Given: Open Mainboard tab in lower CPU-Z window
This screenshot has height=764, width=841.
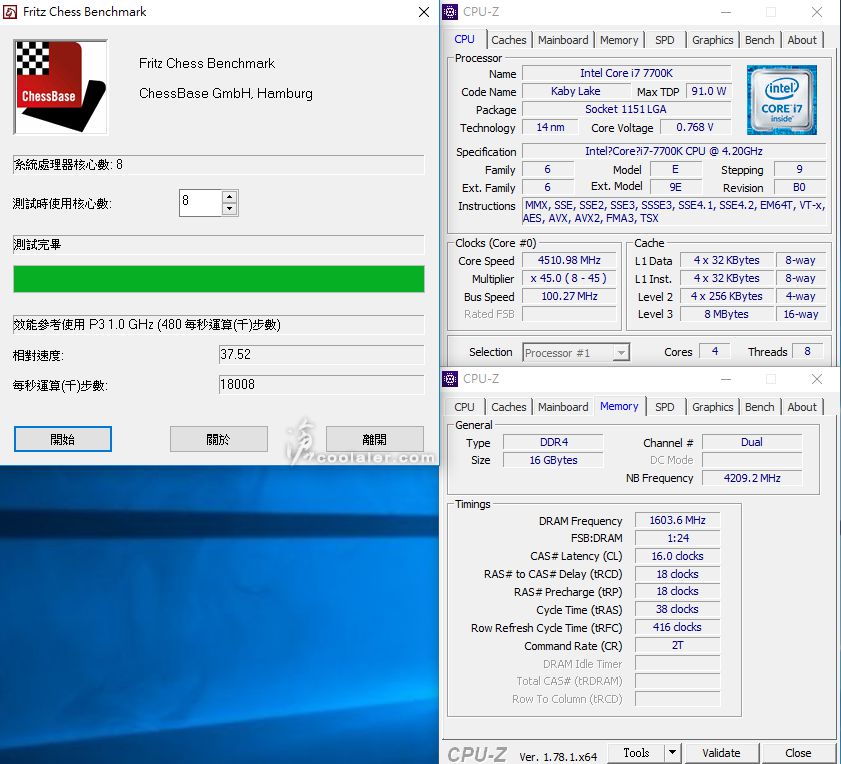Looking at the screenshot, I should coord(563,407).
